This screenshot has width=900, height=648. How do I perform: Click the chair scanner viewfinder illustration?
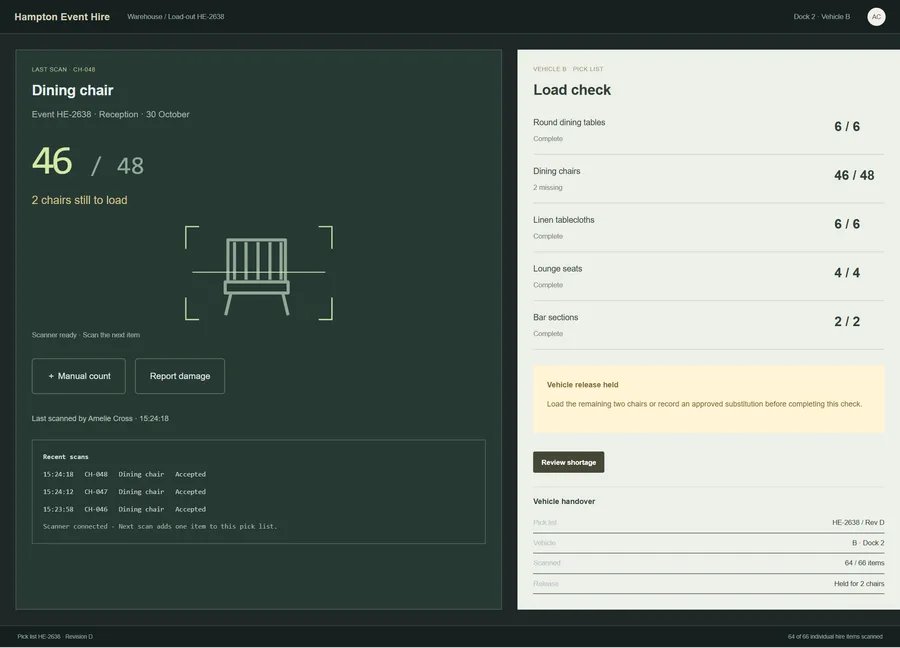point(259,273)
